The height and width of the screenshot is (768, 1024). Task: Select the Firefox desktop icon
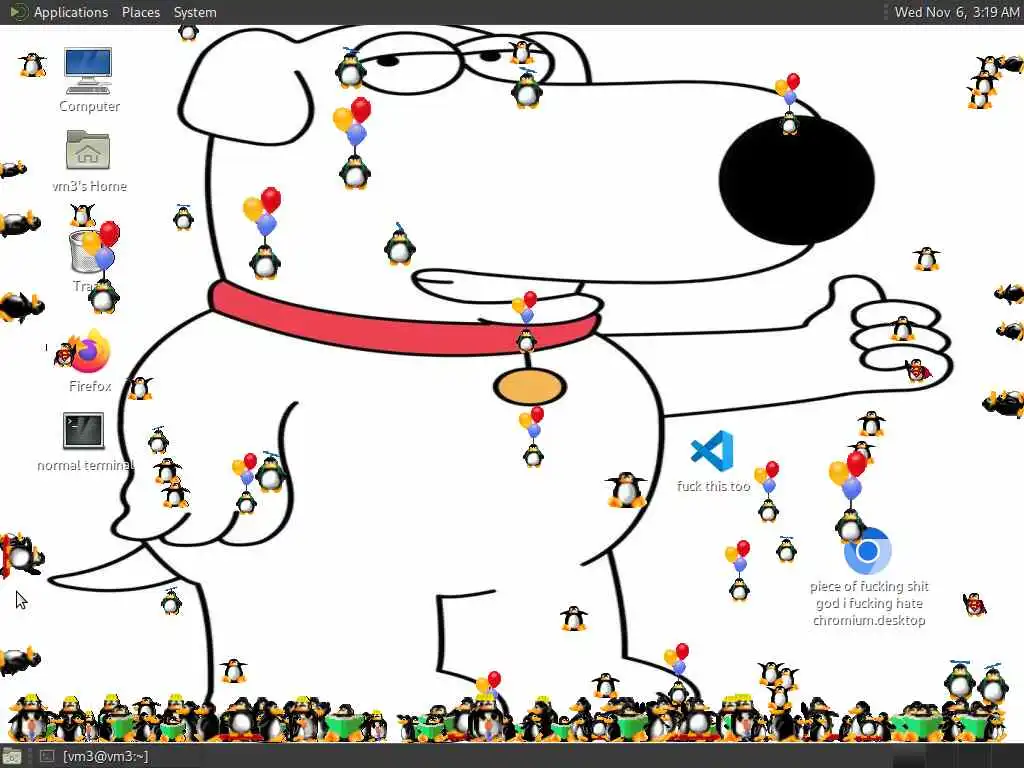(90, 351)
